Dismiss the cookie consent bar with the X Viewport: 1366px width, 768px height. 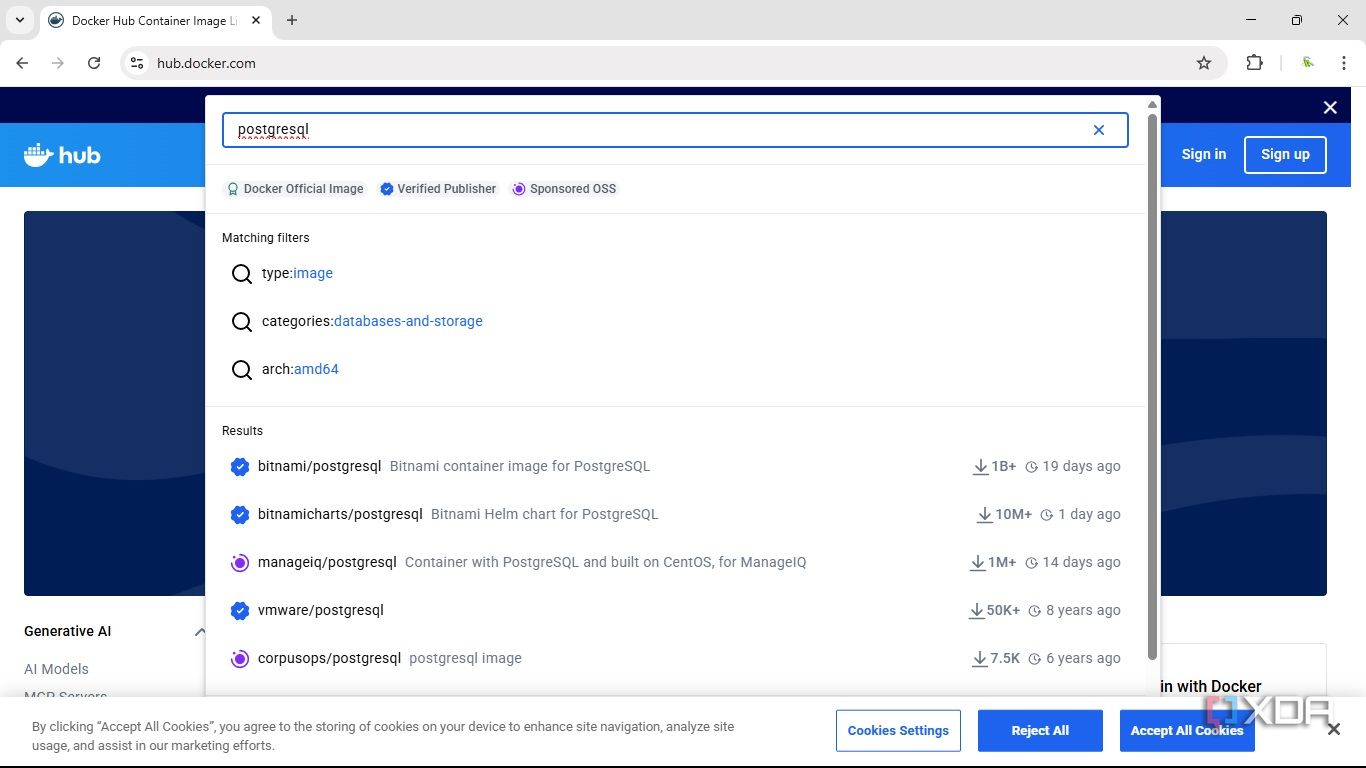[x=1334, y=730]
